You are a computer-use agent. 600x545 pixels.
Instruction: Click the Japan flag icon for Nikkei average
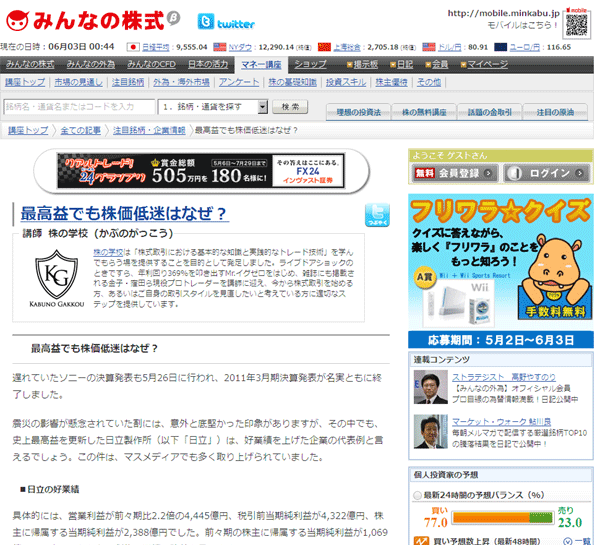pyautogui.click(x=132, y=46)
